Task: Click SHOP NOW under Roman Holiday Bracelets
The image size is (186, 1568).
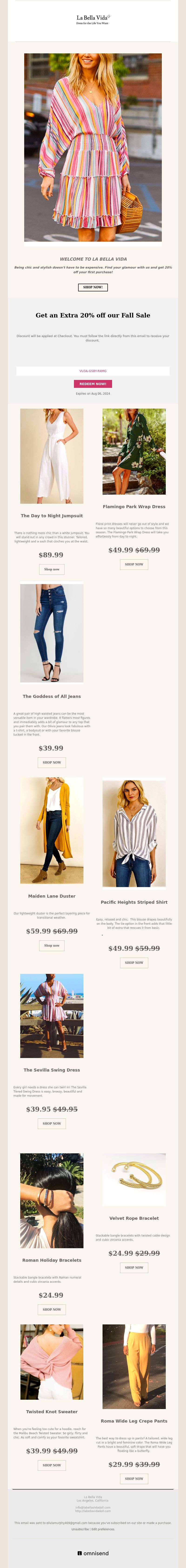Action: (52, 1309)
